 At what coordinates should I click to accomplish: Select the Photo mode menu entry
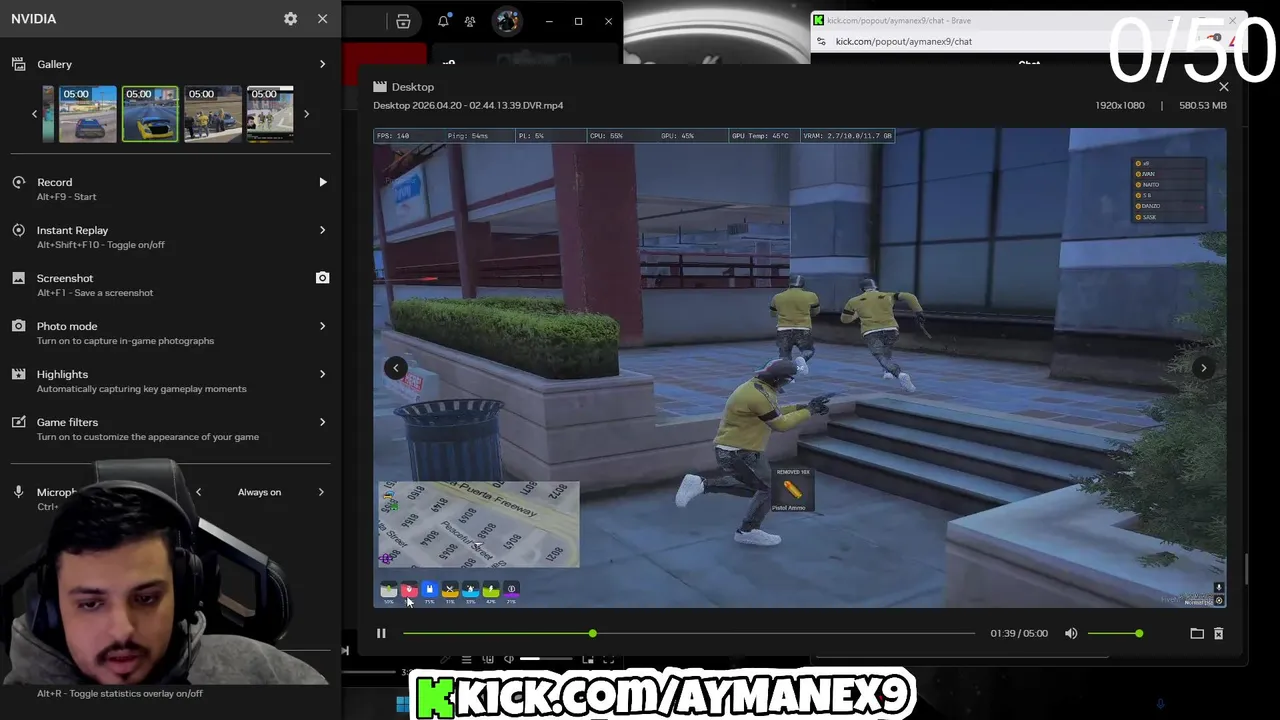pyautogui.click(x=170, y=332)
